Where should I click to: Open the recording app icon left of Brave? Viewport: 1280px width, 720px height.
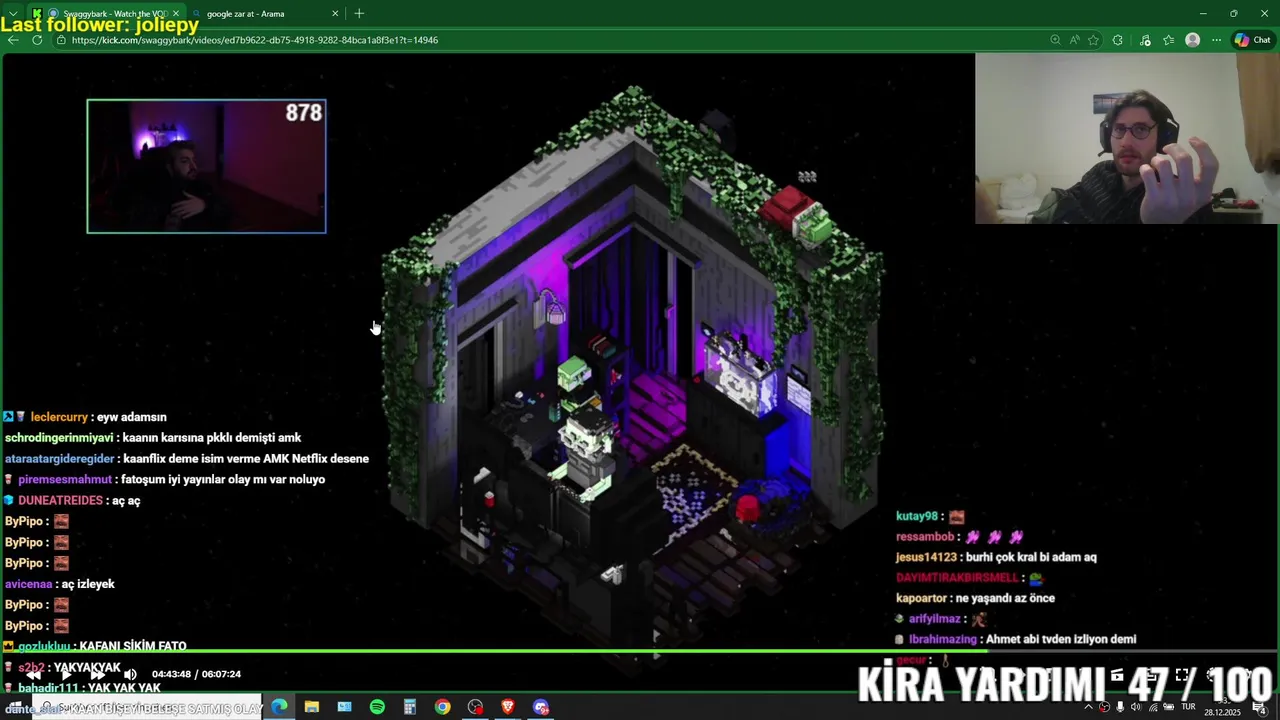coord(475,707)
